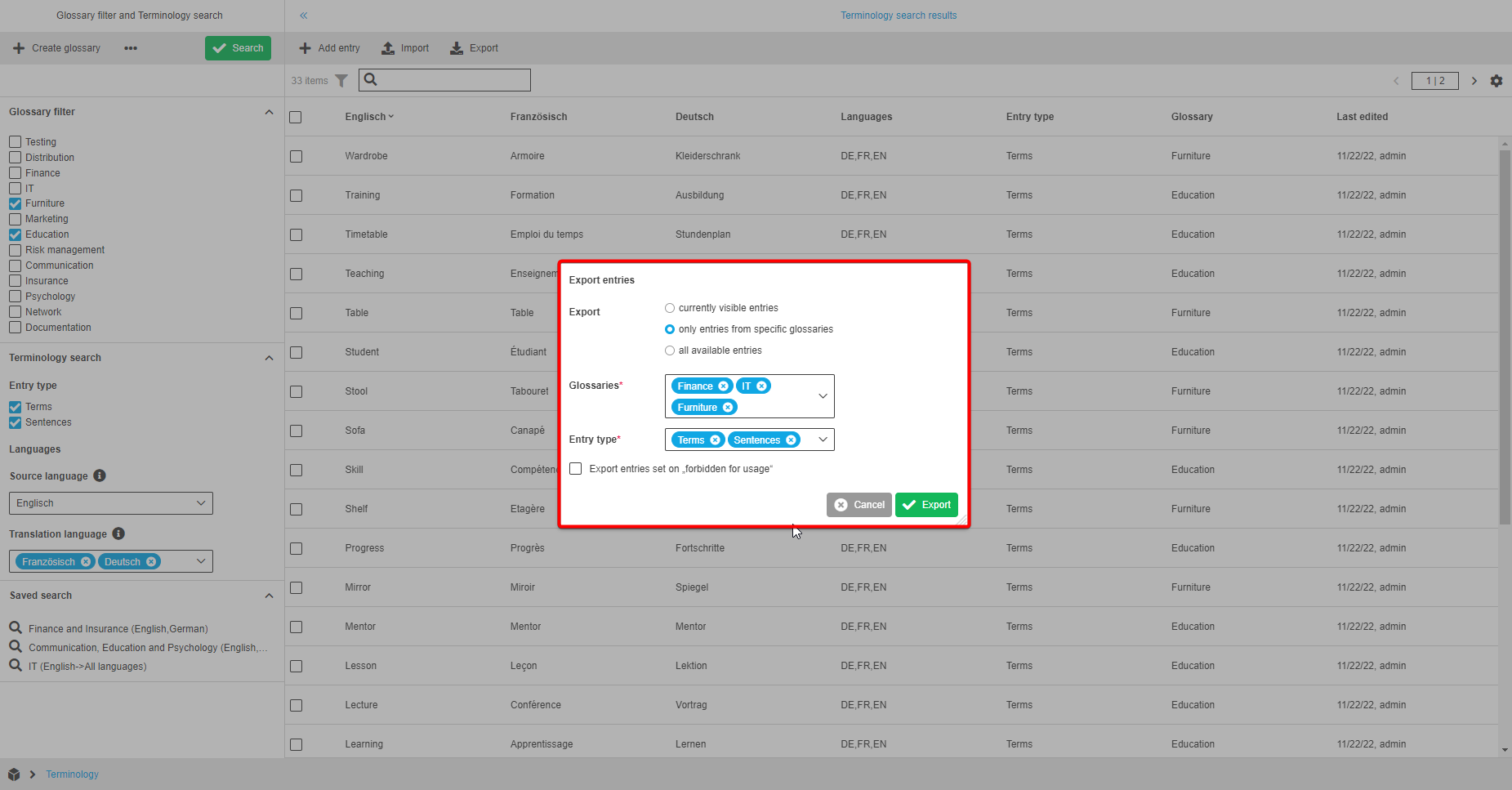Viewport: 1512px width, 790px height.
Task: Go to the next results page arrow
Action: coord(1474,81)
